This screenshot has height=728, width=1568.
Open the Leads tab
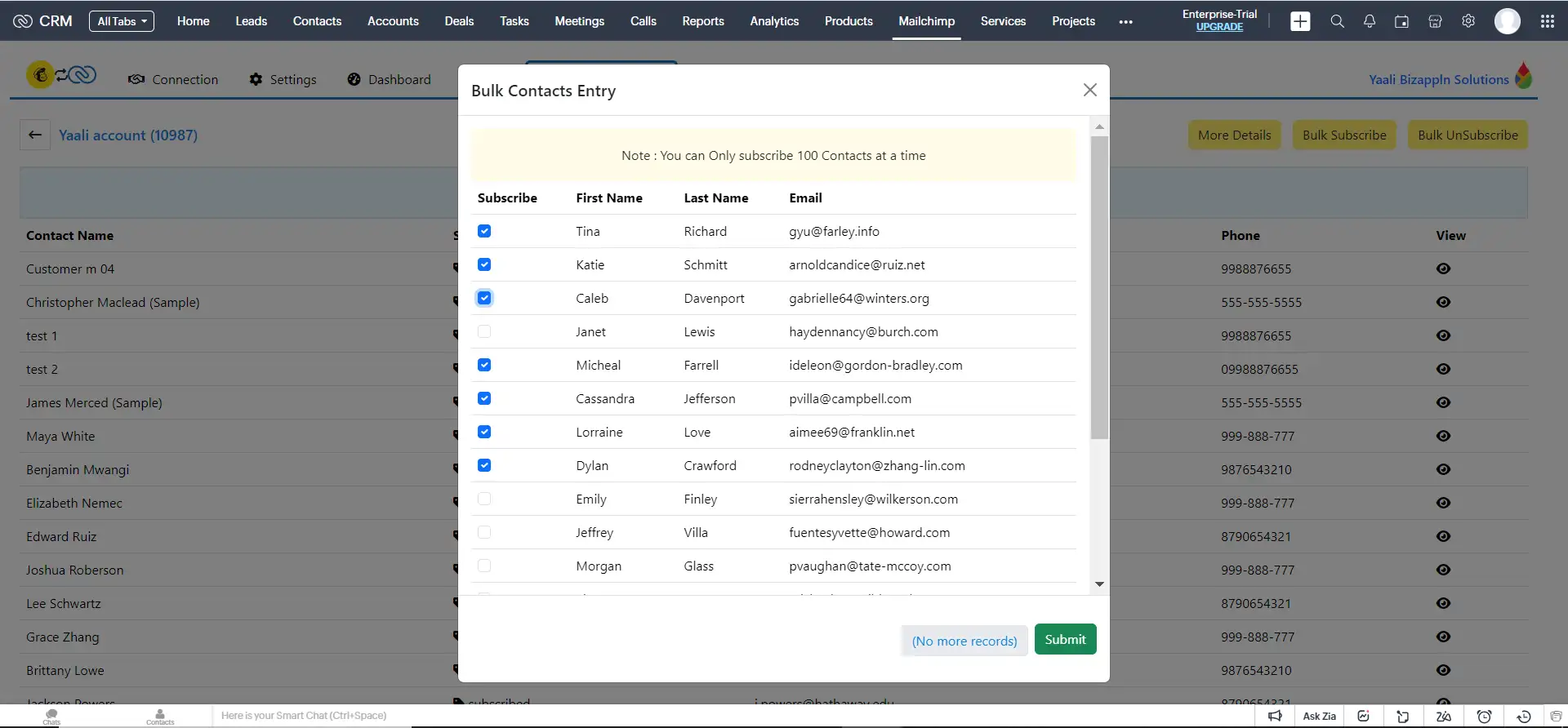click(252, 21)
